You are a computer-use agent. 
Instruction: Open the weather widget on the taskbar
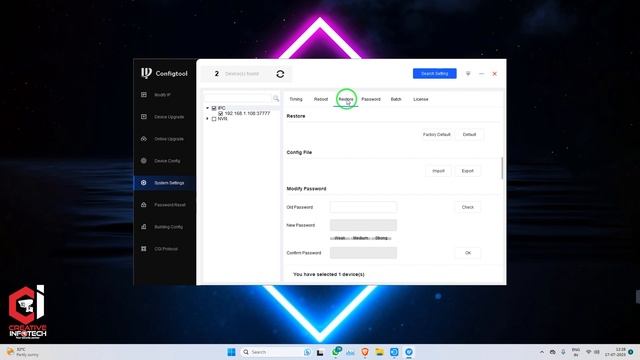tap(22, 352)
